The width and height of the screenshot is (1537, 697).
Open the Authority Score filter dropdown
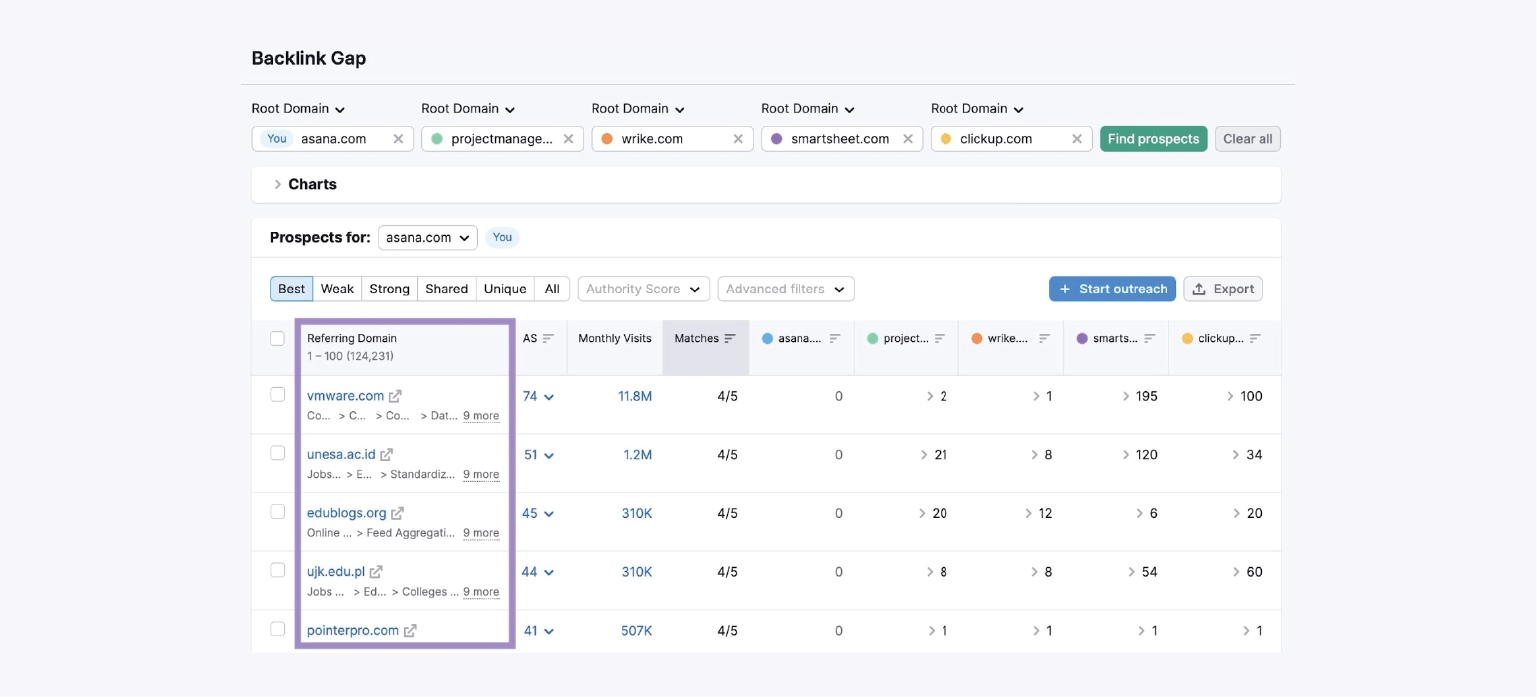pos(643,289)
